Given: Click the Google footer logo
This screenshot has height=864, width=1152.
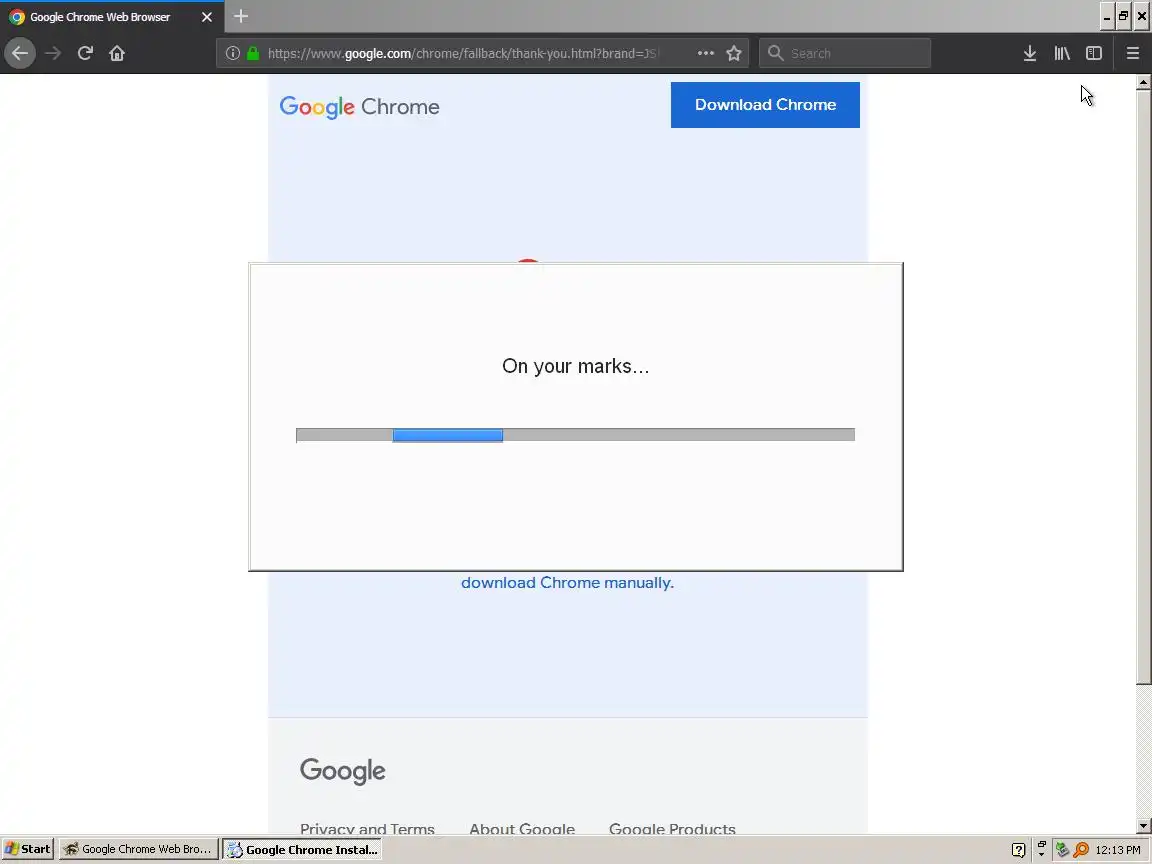Looking at the screenshot, I should click(x=342, y=771).
